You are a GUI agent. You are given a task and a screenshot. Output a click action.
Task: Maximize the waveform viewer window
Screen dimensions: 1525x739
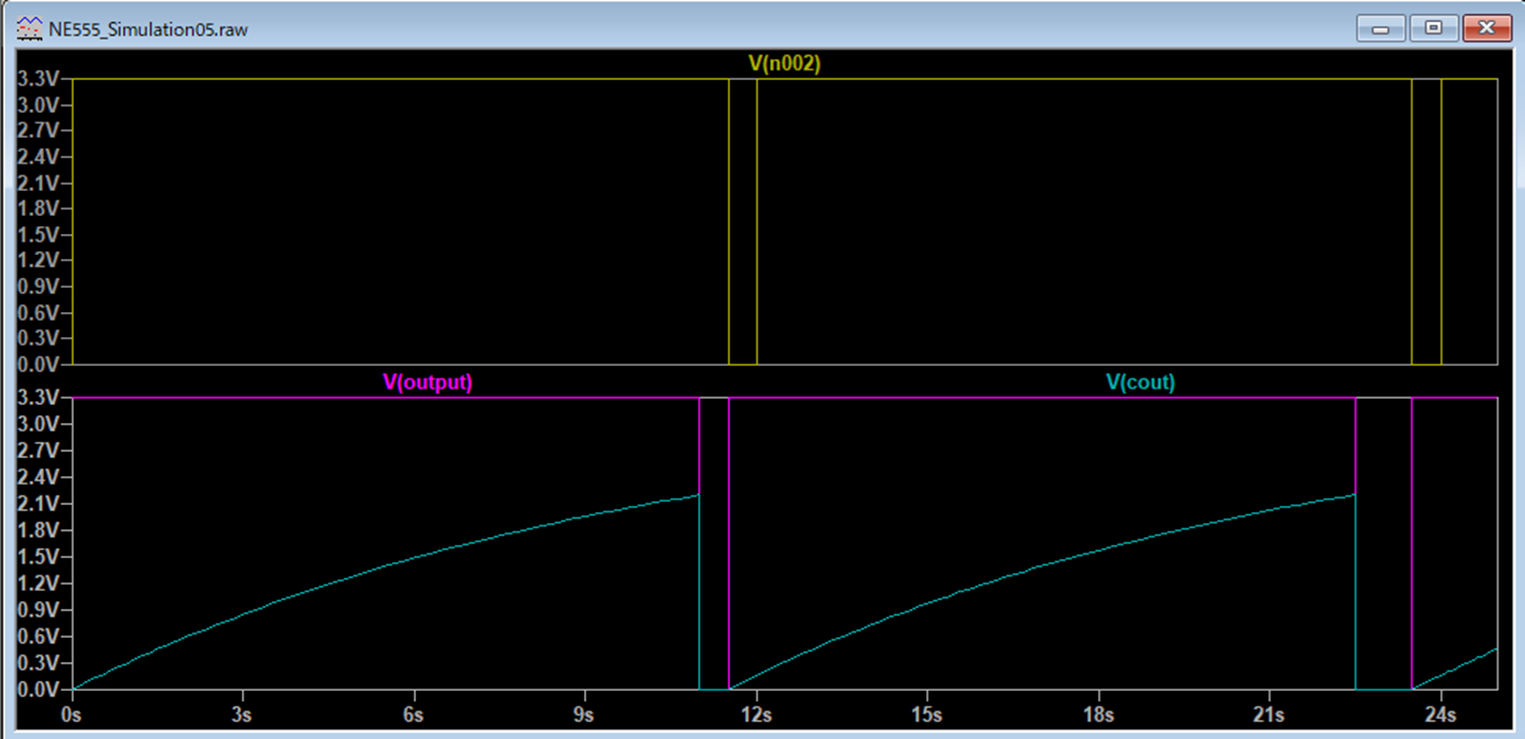(x=1433, y=28)
